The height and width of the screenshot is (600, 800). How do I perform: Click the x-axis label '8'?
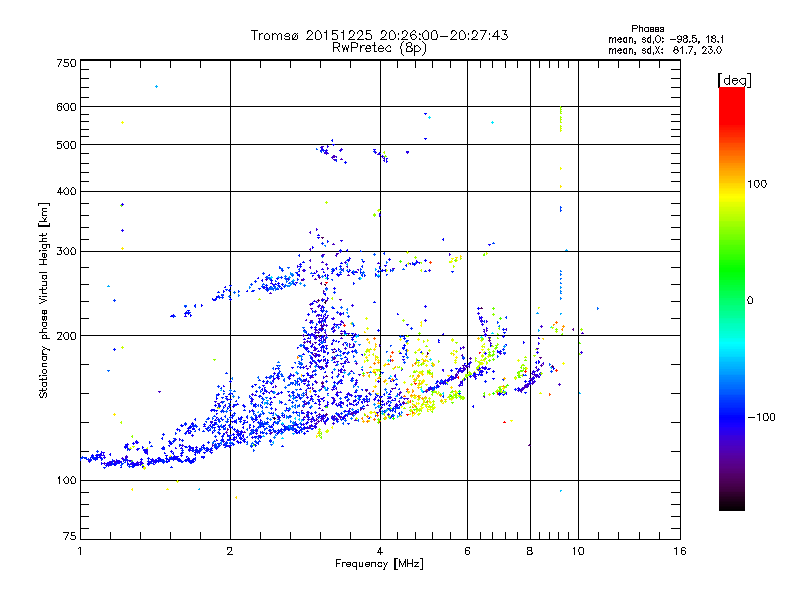(x=530, y=551)
